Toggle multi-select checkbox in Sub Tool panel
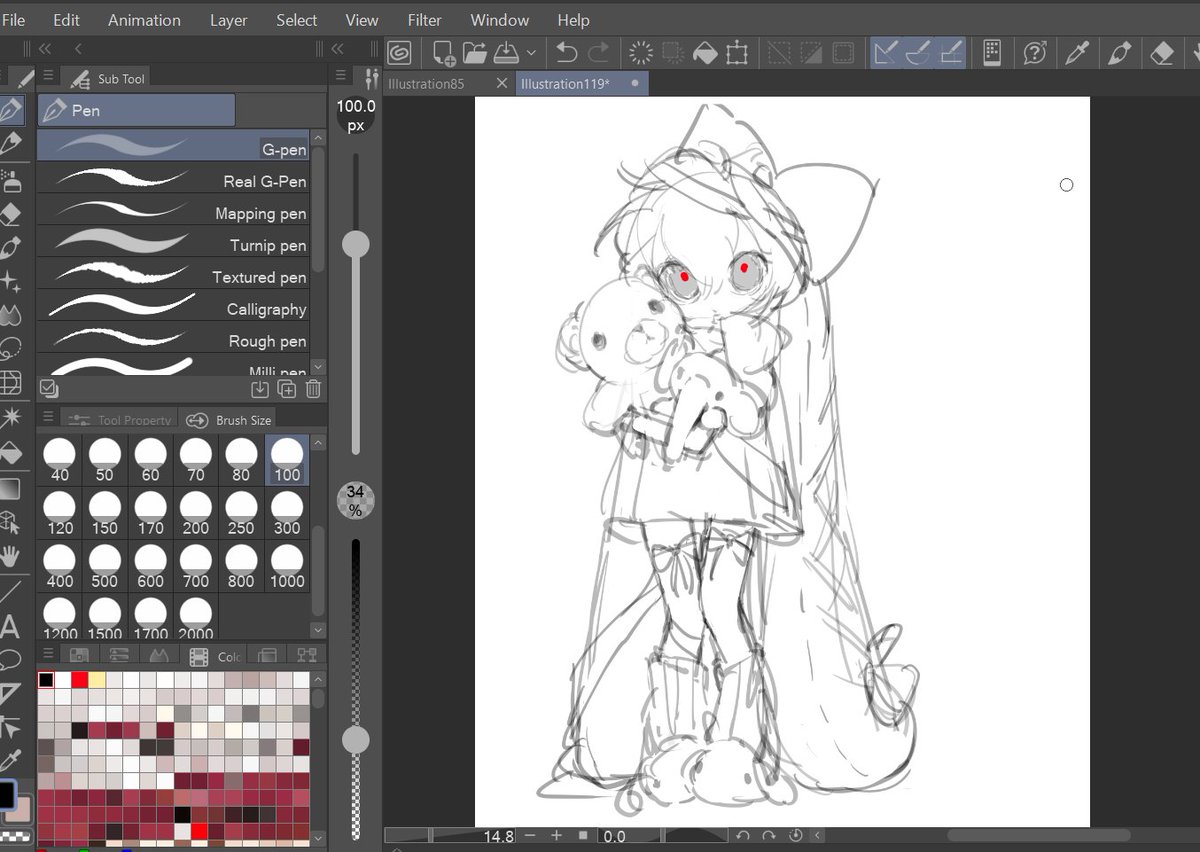This screenshot has width=1200, height=852. click(48, 388)
